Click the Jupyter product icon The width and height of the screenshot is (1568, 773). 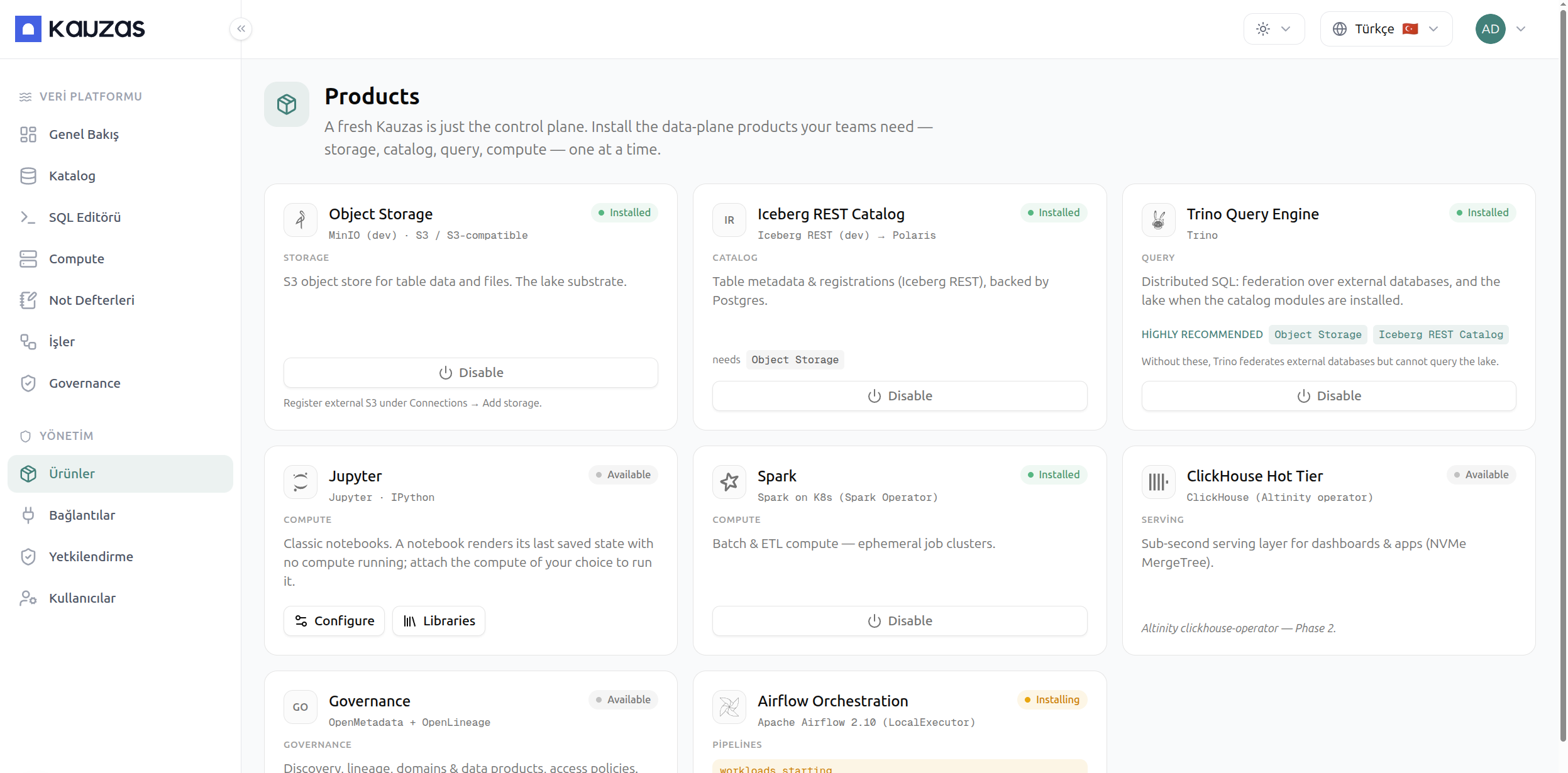pos(301,482)
